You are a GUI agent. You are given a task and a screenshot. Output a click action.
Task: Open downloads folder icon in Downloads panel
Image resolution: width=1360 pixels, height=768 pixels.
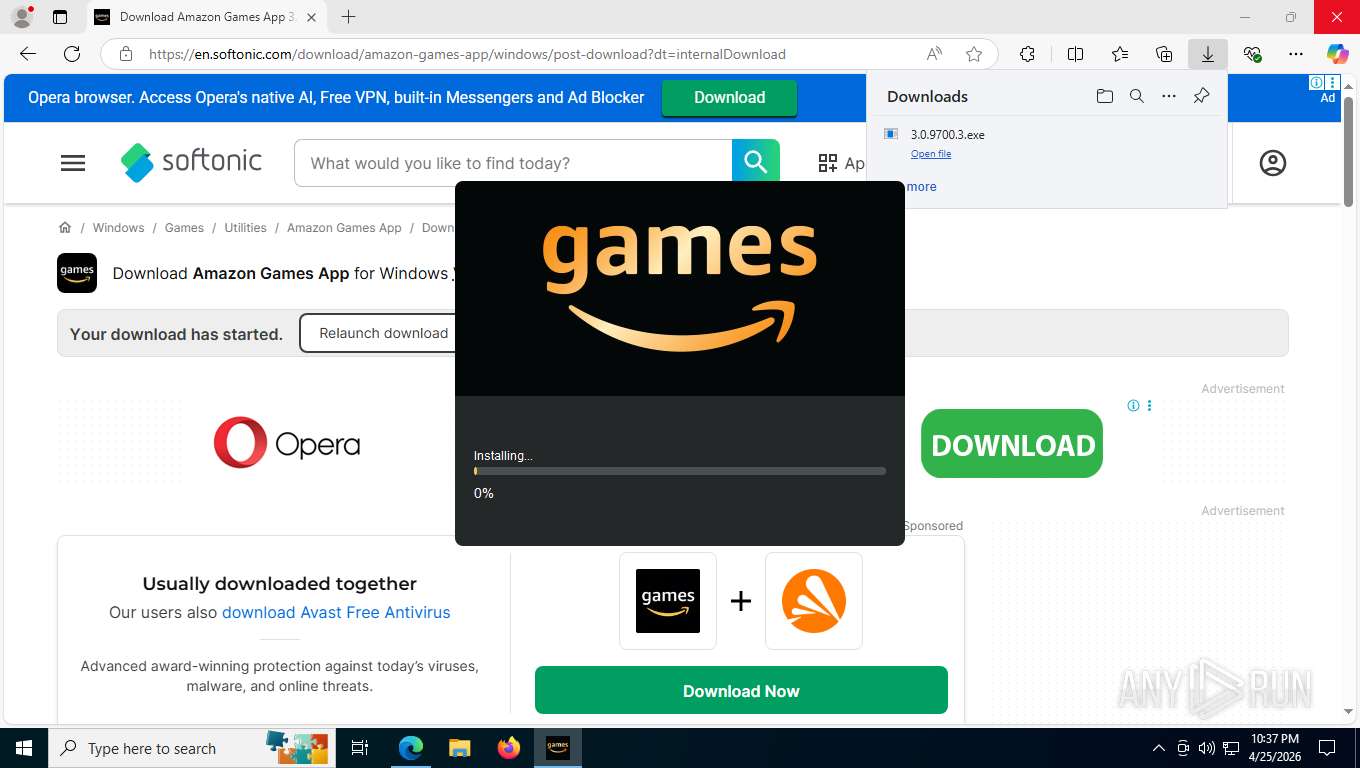click(1104, 96)
